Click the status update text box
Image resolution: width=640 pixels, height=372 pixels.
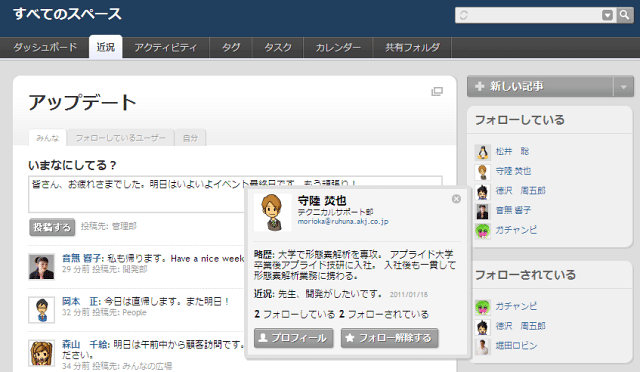[x=235, y=194]
